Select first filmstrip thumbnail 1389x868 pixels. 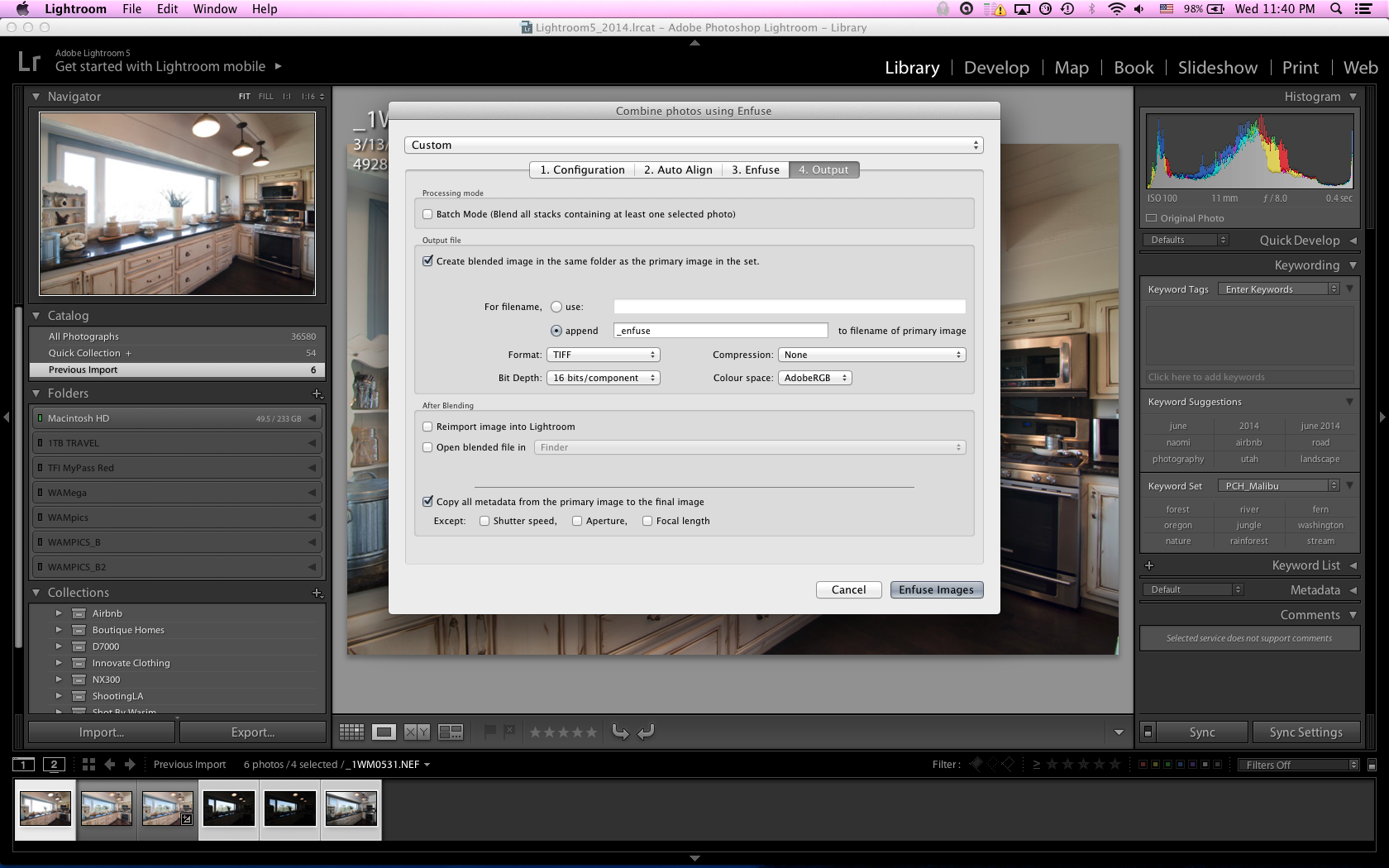[45, 808]
